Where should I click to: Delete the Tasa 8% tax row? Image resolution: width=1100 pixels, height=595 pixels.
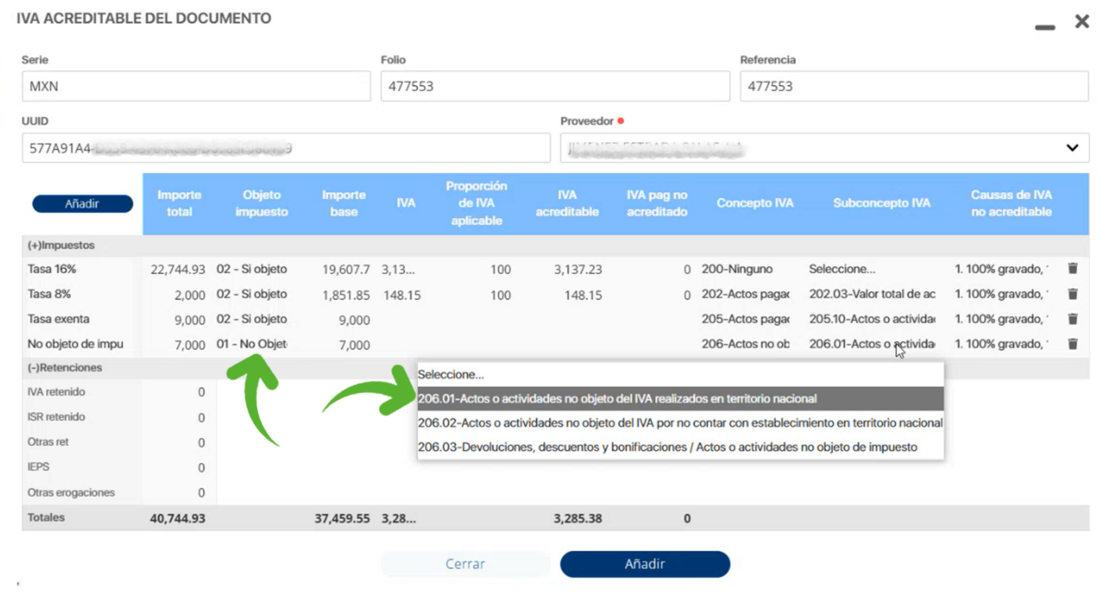point(1072,294)
